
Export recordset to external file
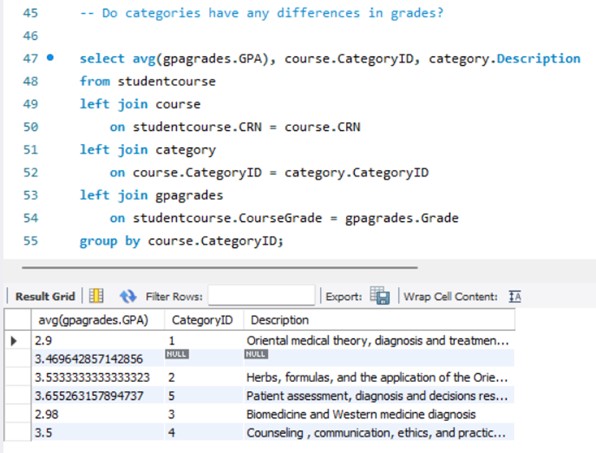(x=380, y=296)
